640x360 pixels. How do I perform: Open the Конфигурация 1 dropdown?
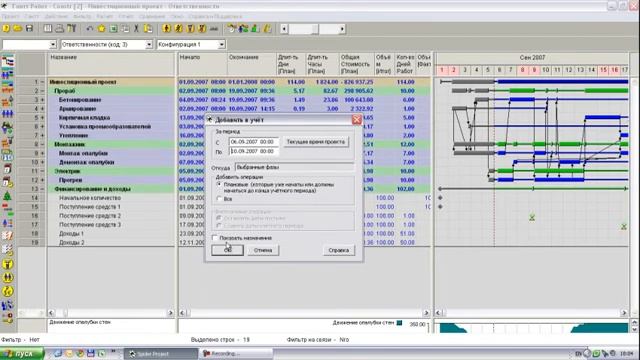tap(222, 44)
